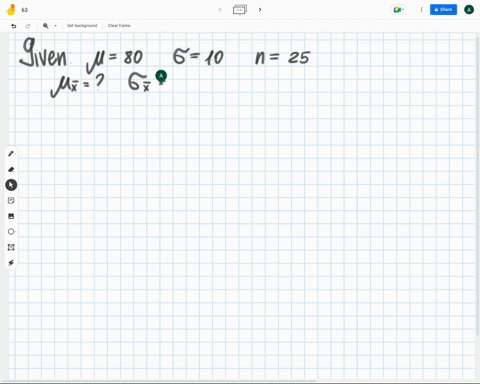Open the Jamboard home logo
Image resolution: width=480 pixels, height=384 pixels.
point(11,10)
